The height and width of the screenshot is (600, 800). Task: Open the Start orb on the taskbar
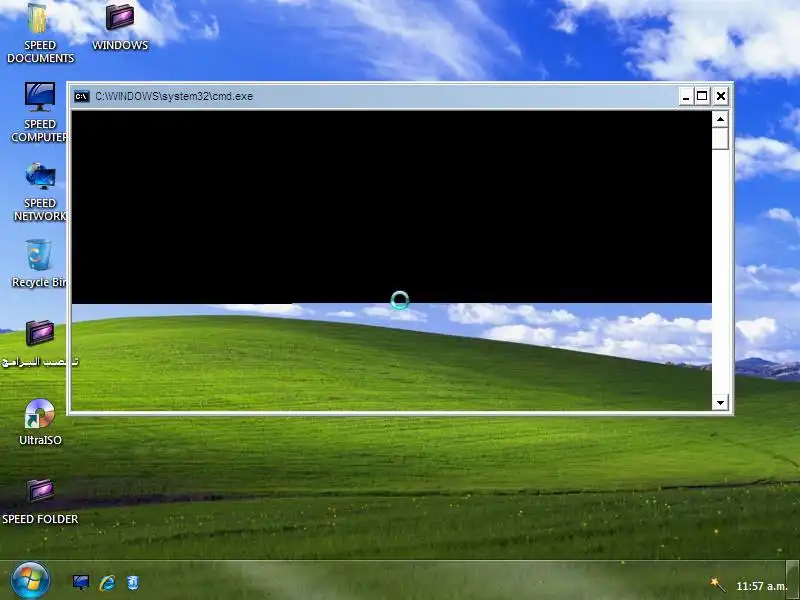tap(30, 581)
